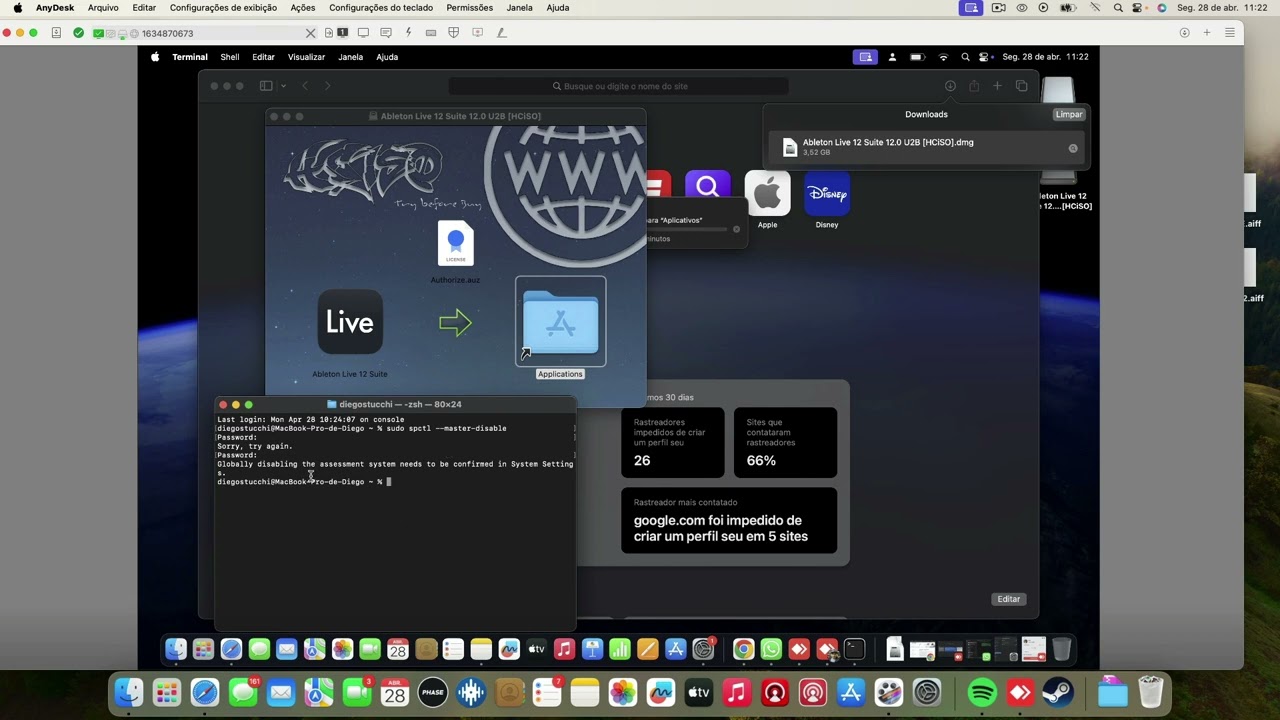Screen dimensions: 1280x720
Task: Click the AnyDesk keyboard settings icon
Action: (x=431, y=33)
